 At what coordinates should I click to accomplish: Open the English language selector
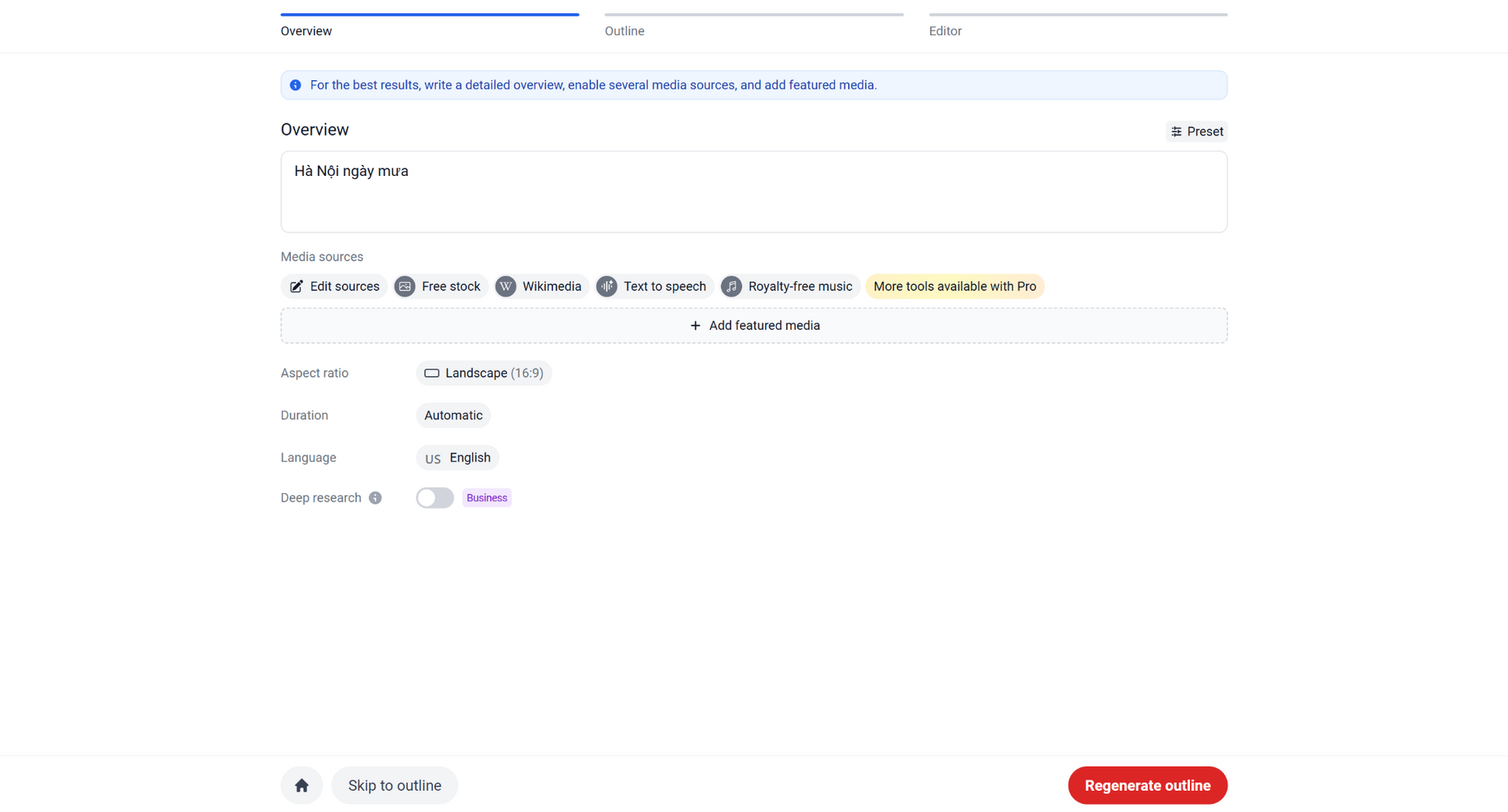click(x=458, y=458)
